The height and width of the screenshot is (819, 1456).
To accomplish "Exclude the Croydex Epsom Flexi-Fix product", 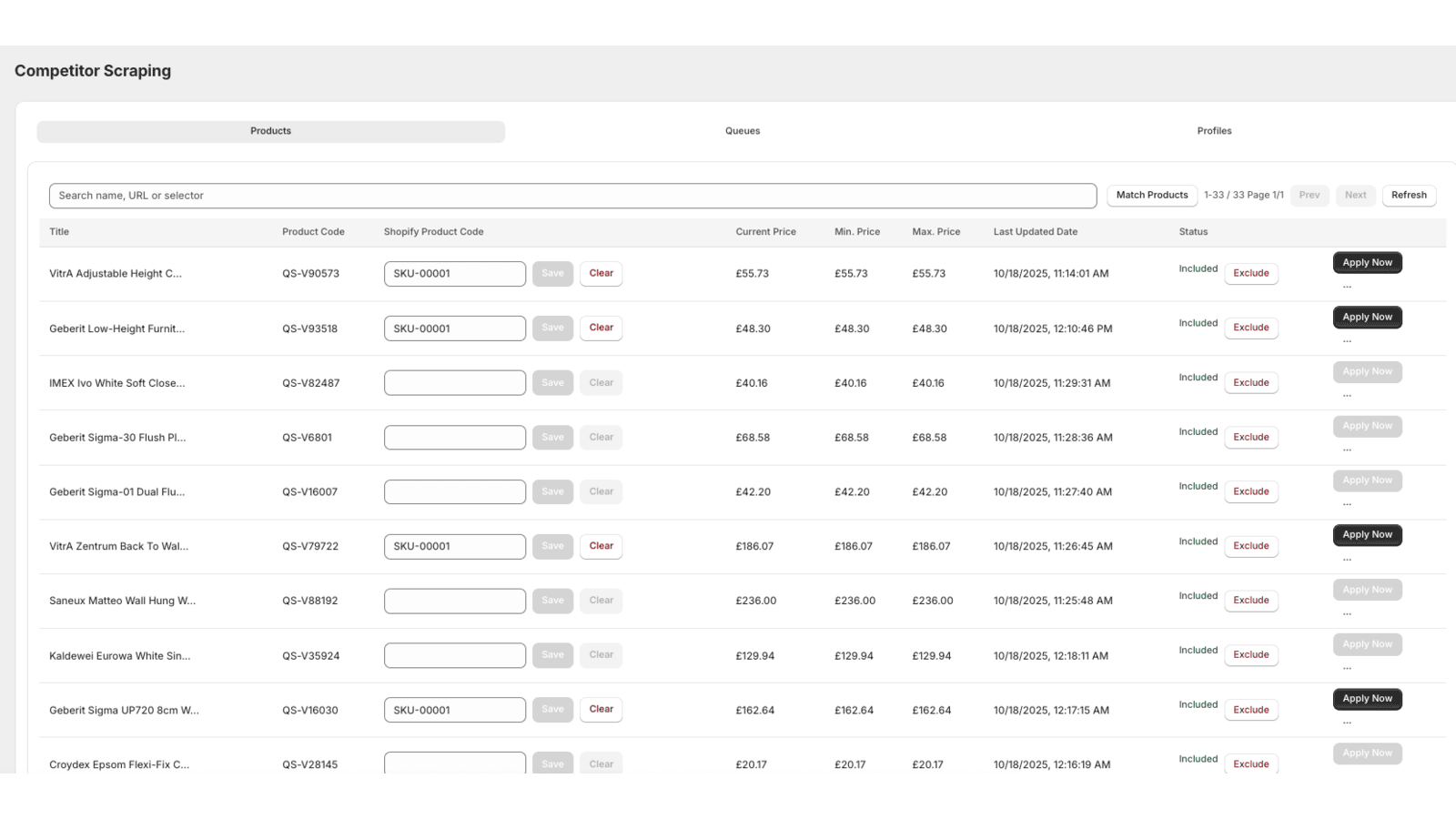I will [x=1250, y=764].
